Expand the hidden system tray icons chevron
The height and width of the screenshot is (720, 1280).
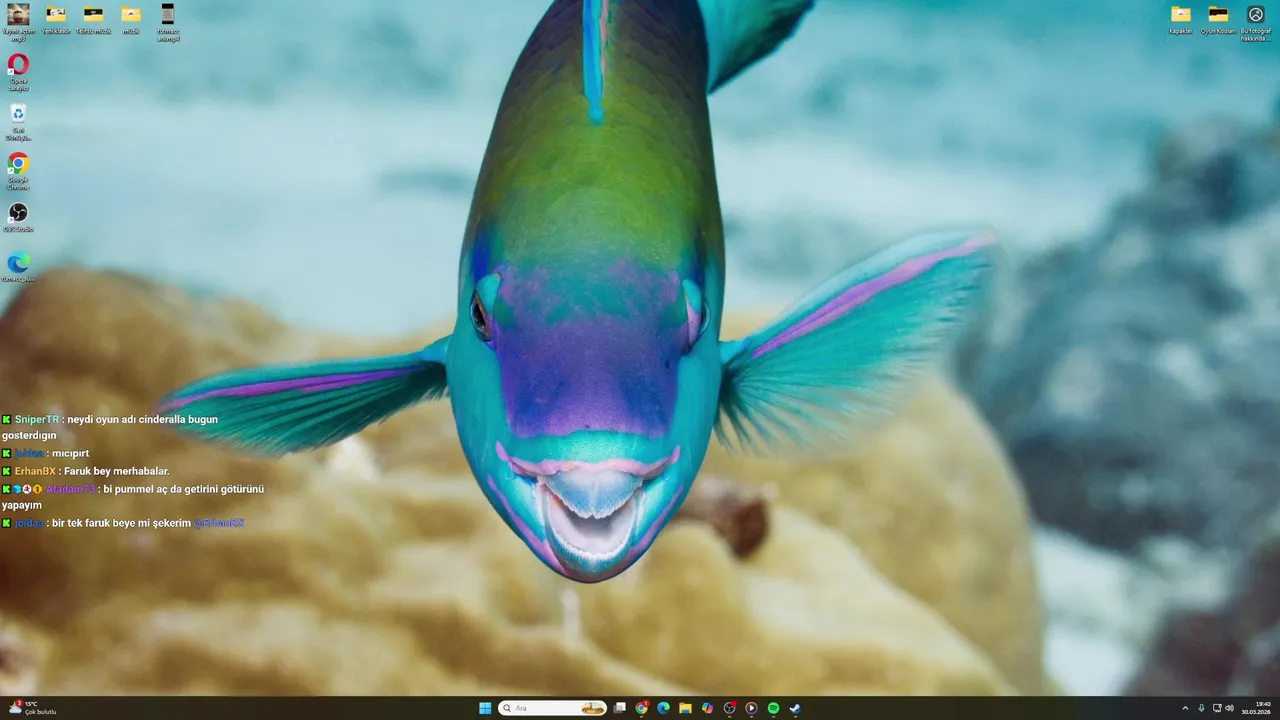[x=1185, y=708]
